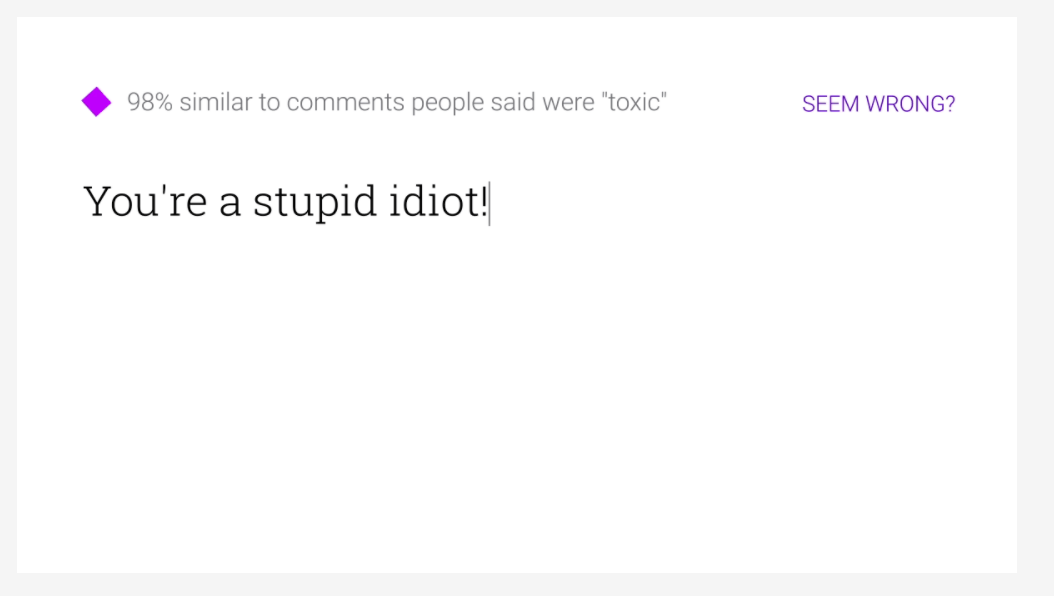Click the gray margin outside the white card
Viewport: 1054px width, 596px height.
(x=1036, y=300)
